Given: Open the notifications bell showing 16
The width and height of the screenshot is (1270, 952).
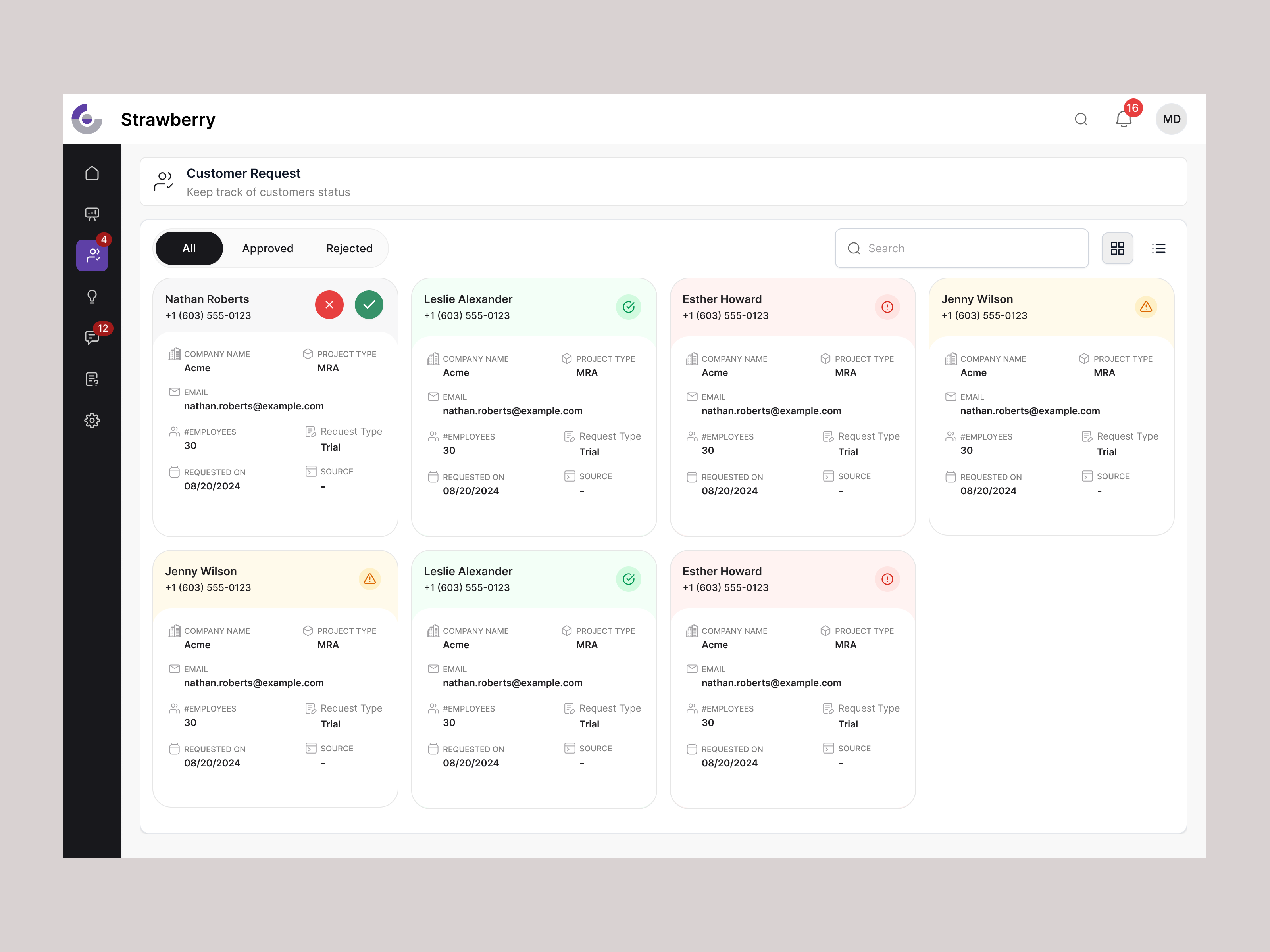Looking at the screenshot, I should coord(1124,119).
